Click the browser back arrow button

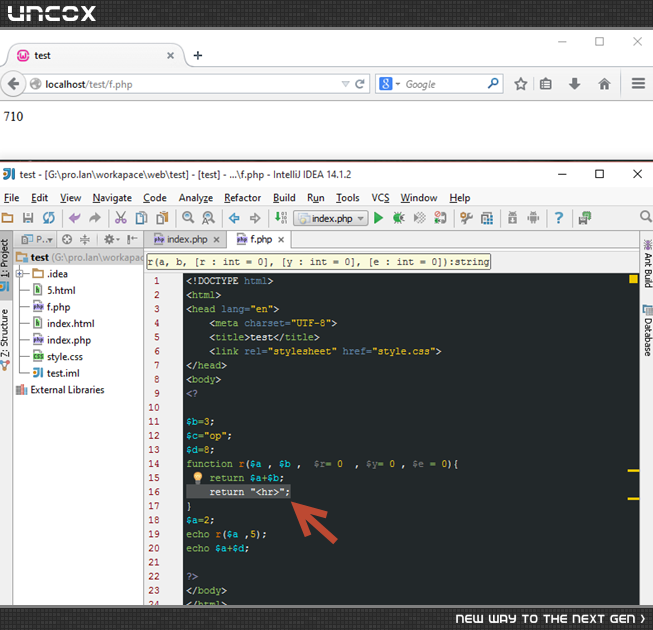(13, 84)
